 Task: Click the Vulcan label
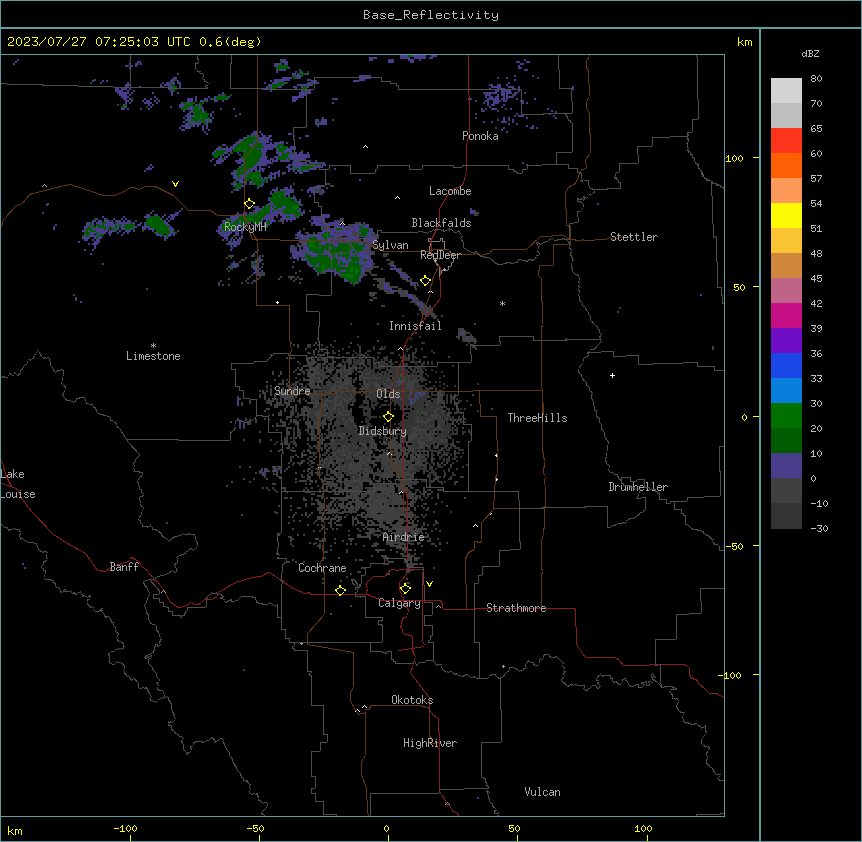(542, 792)
